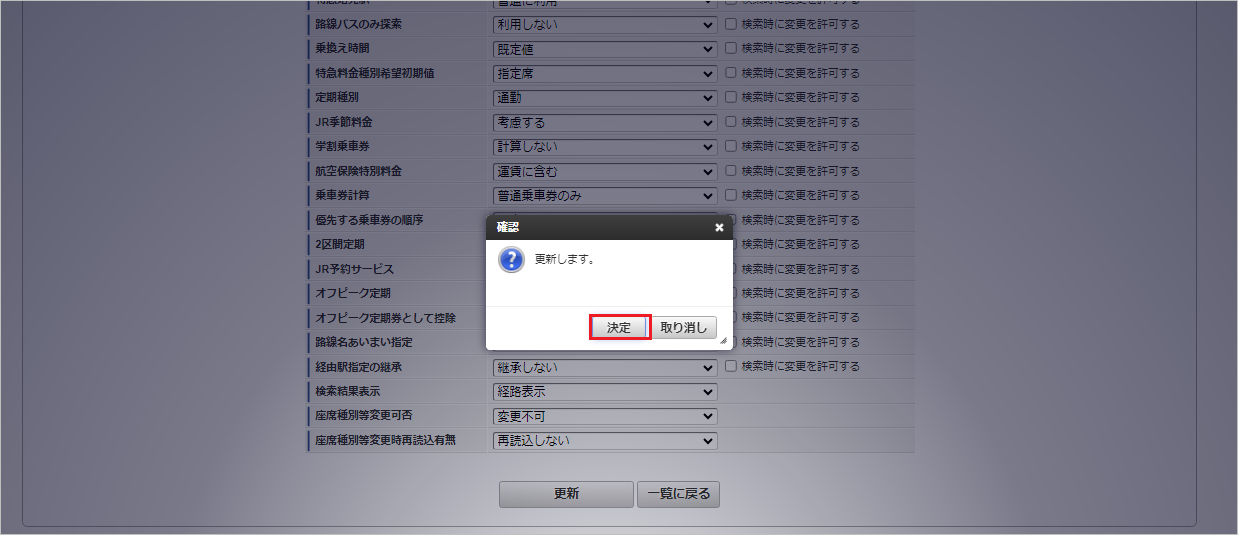Screen dimensions: 1238x535
Task: Click the resize grip at dialog corner
Action: pyautogui.click(x=723, y=341)
